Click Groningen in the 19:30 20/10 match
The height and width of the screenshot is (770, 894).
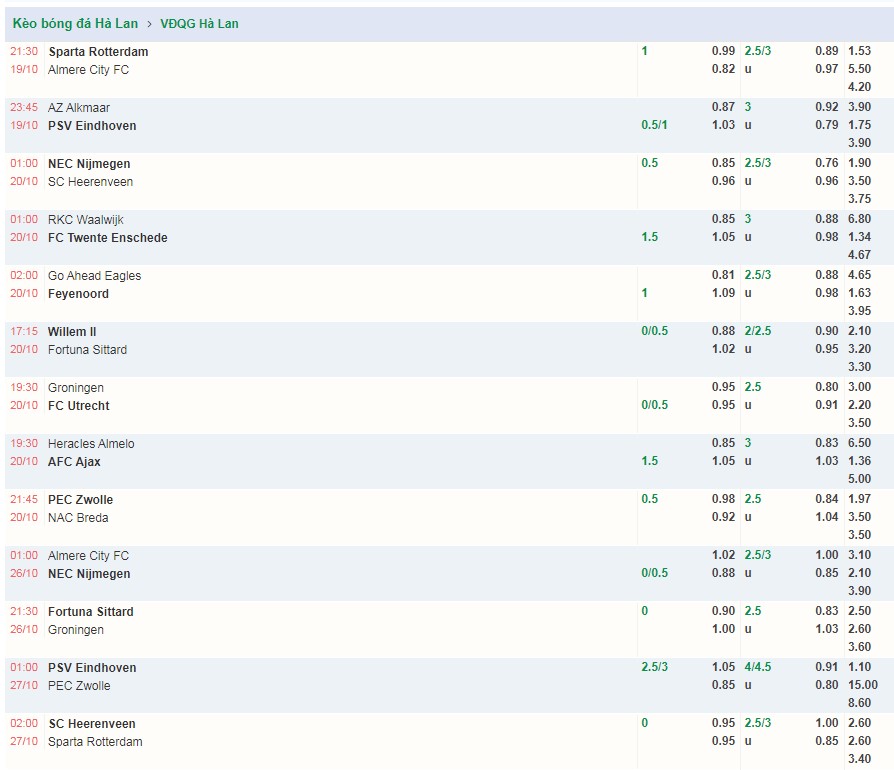point(76,388)
